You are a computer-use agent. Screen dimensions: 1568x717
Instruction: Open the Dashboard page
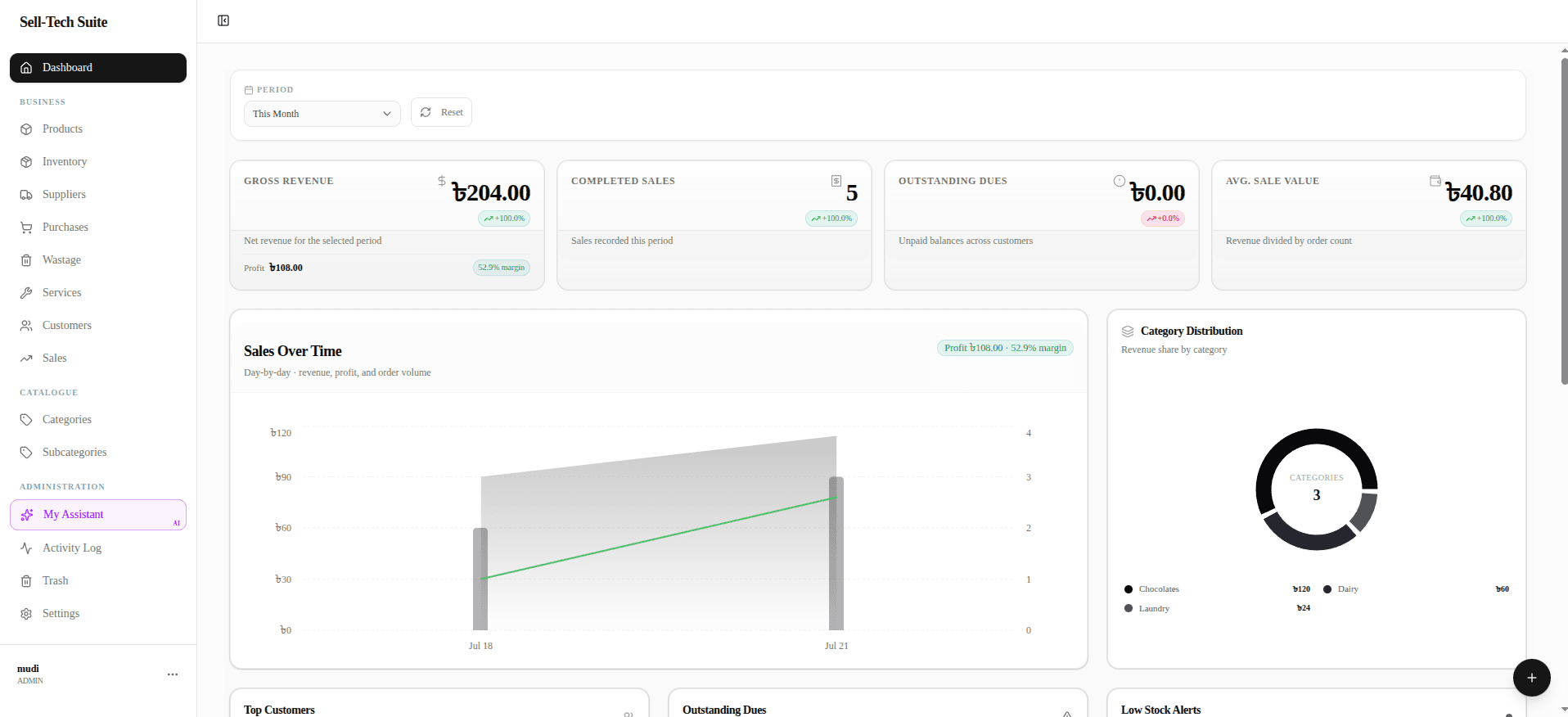tap(98, 68)
